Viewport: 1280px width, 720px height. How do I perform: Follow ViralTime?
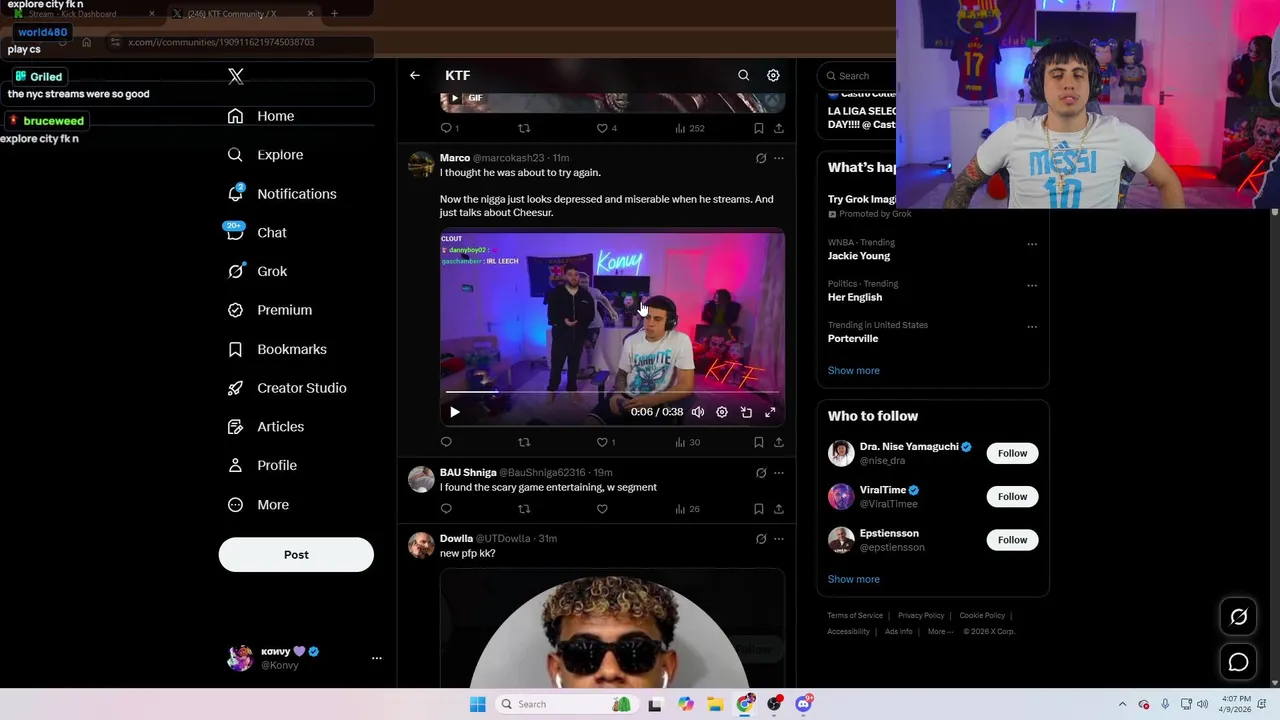[x=1012, y=496]
